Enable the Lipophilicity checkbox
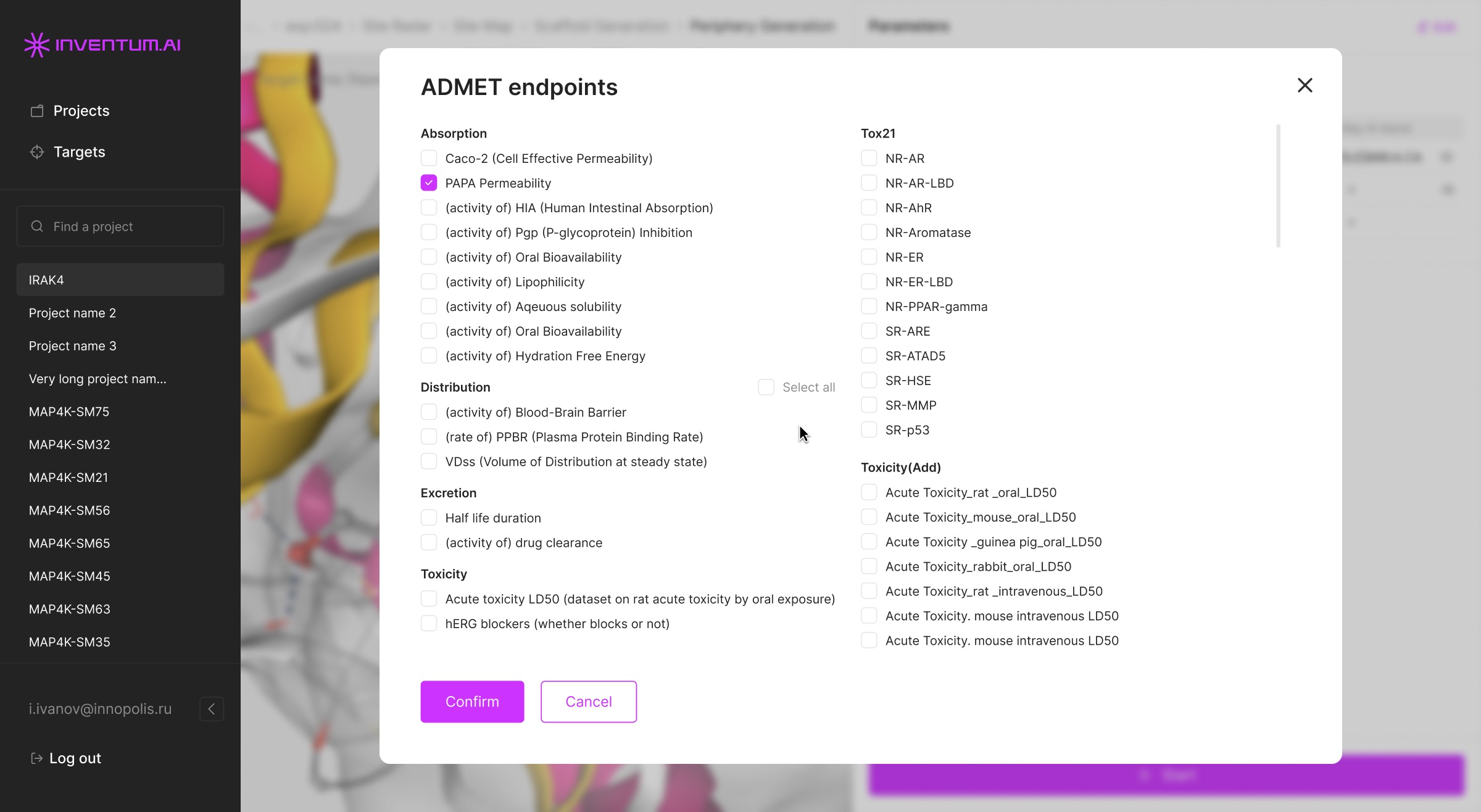Image resolution: width=1481 pixels, height=812 pixels. click(429, 282)
